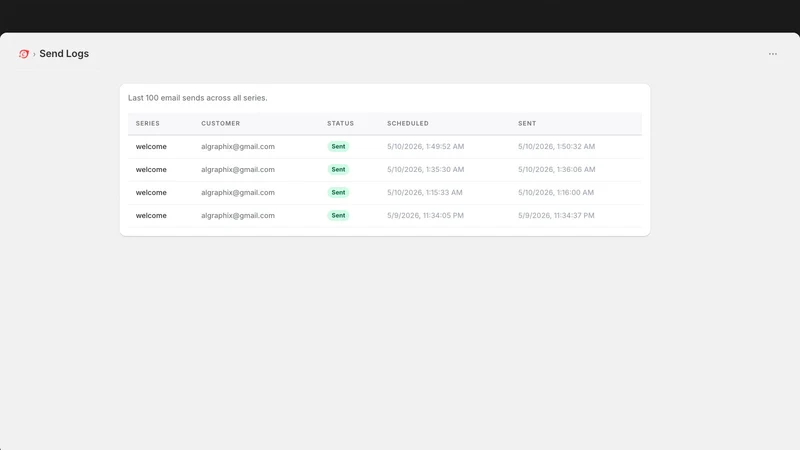
Task: Click sent time 5/10/2026, 1:16:00 AM
Action: point(556,192)
